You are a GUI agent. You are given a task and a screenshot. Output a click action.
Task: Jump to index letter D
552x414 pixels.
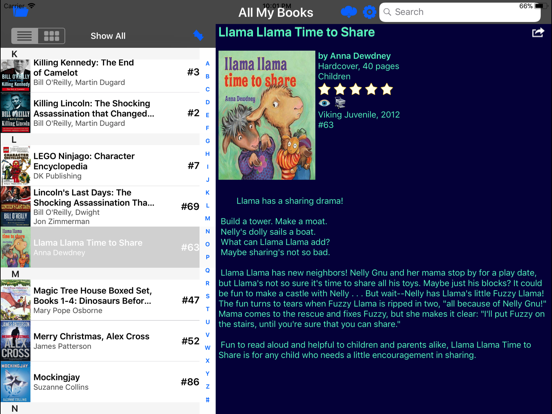pos(208,102)
